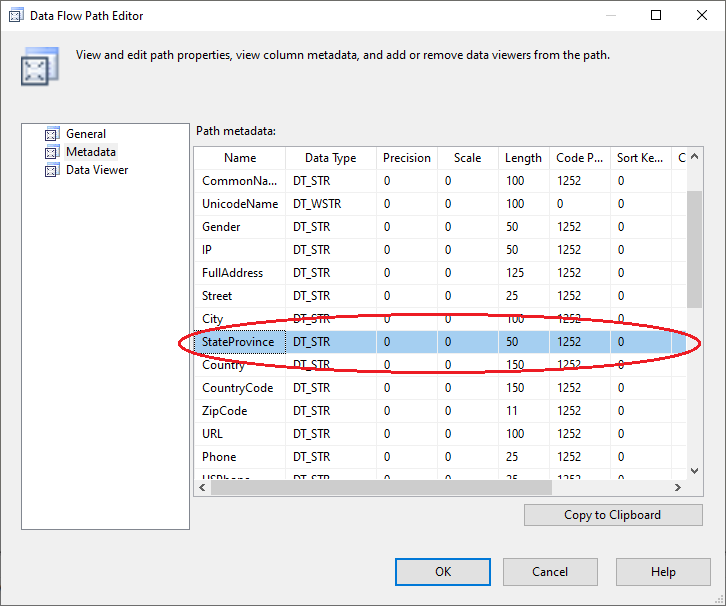This screenshot has width=726, height=606.
Task: Click the General page icon
Action: [52, 134]
